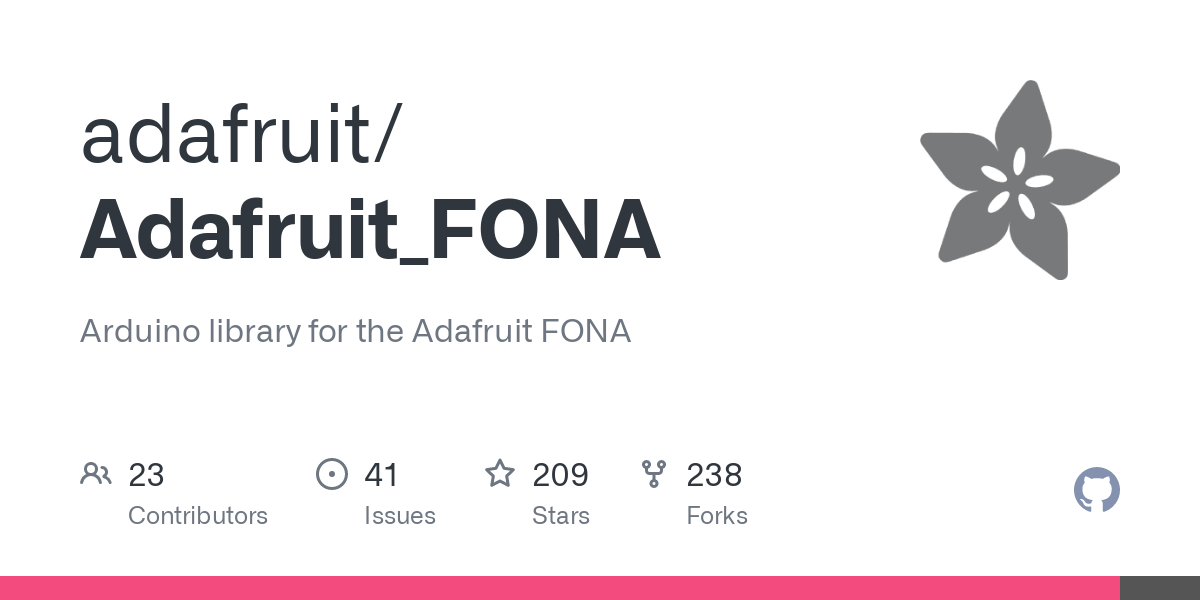Image resolution: width=1200 pixels, height=600 pixels.
Task: Click the Contributors people icon
Action: tap(96, 474)
